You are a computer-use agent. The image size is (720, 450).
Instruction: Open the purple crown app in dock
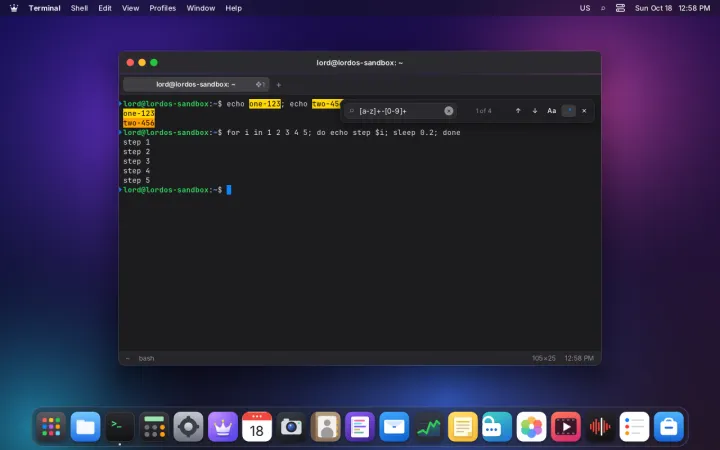point(223,427)
